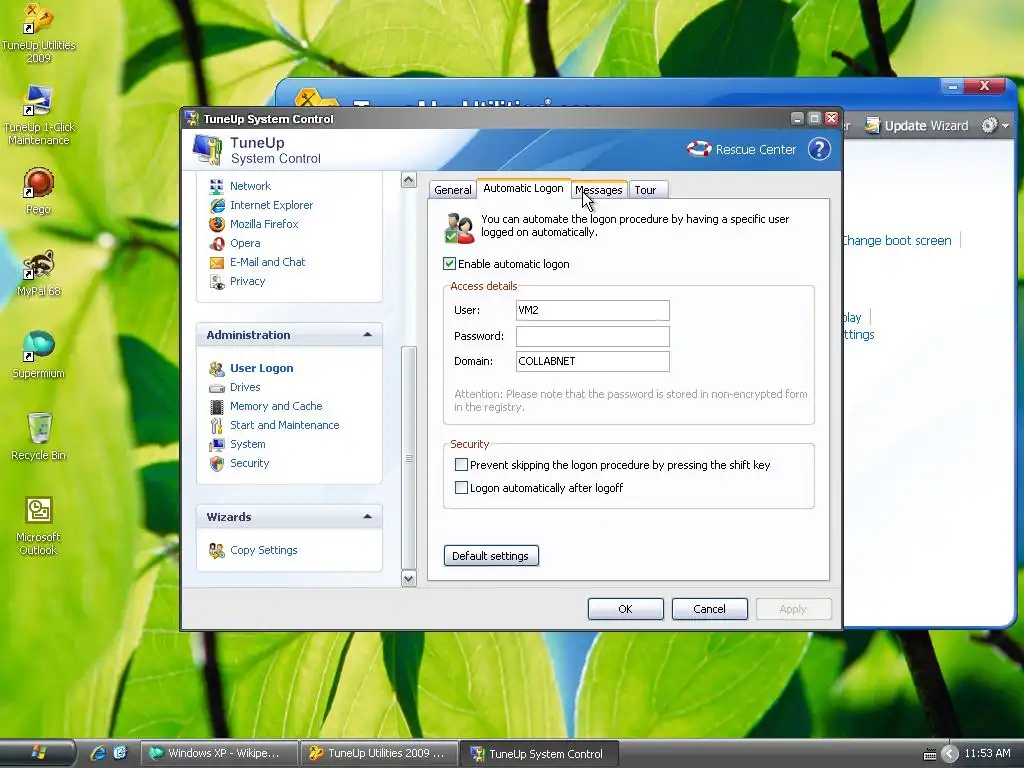Open the Rescue Center link
The height and width of the screenshot is (768, 1024).
(756, 150)
